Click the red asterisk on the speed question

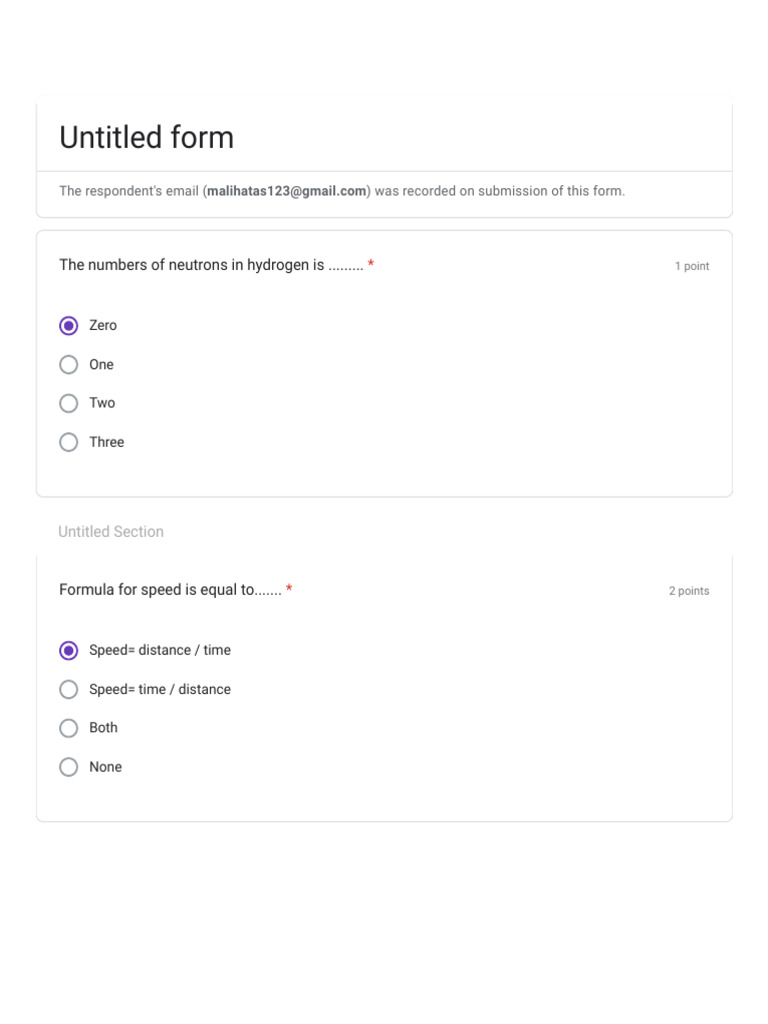pyautogui.click(x=289, y=590)
